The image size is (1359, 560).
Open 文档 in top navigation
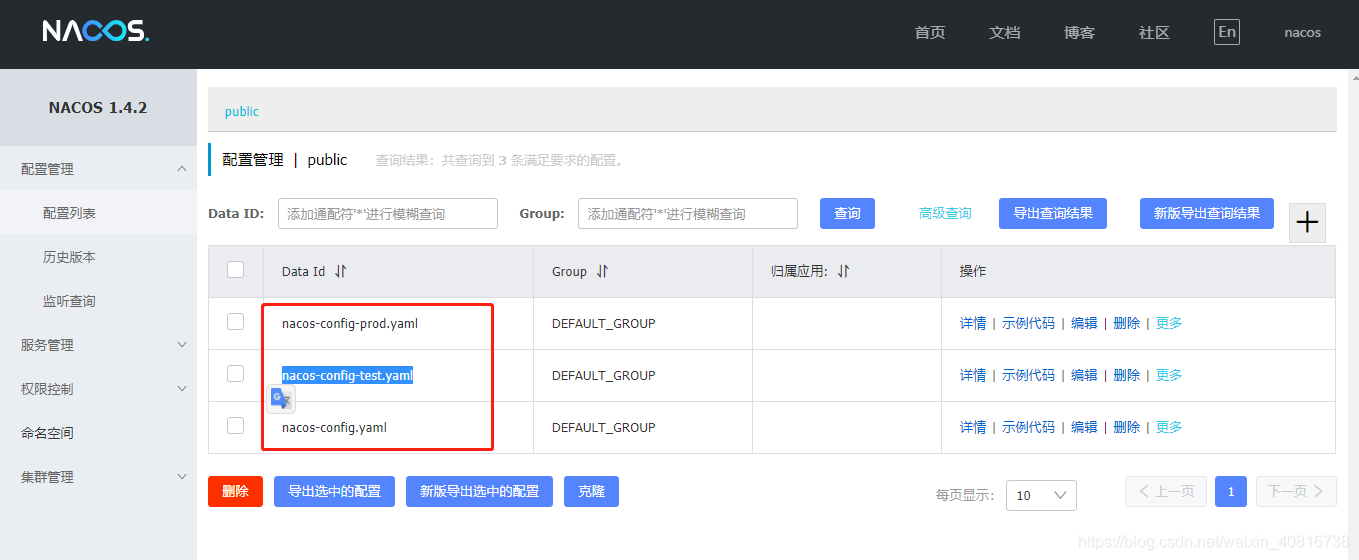click(x=1005, y=32)
